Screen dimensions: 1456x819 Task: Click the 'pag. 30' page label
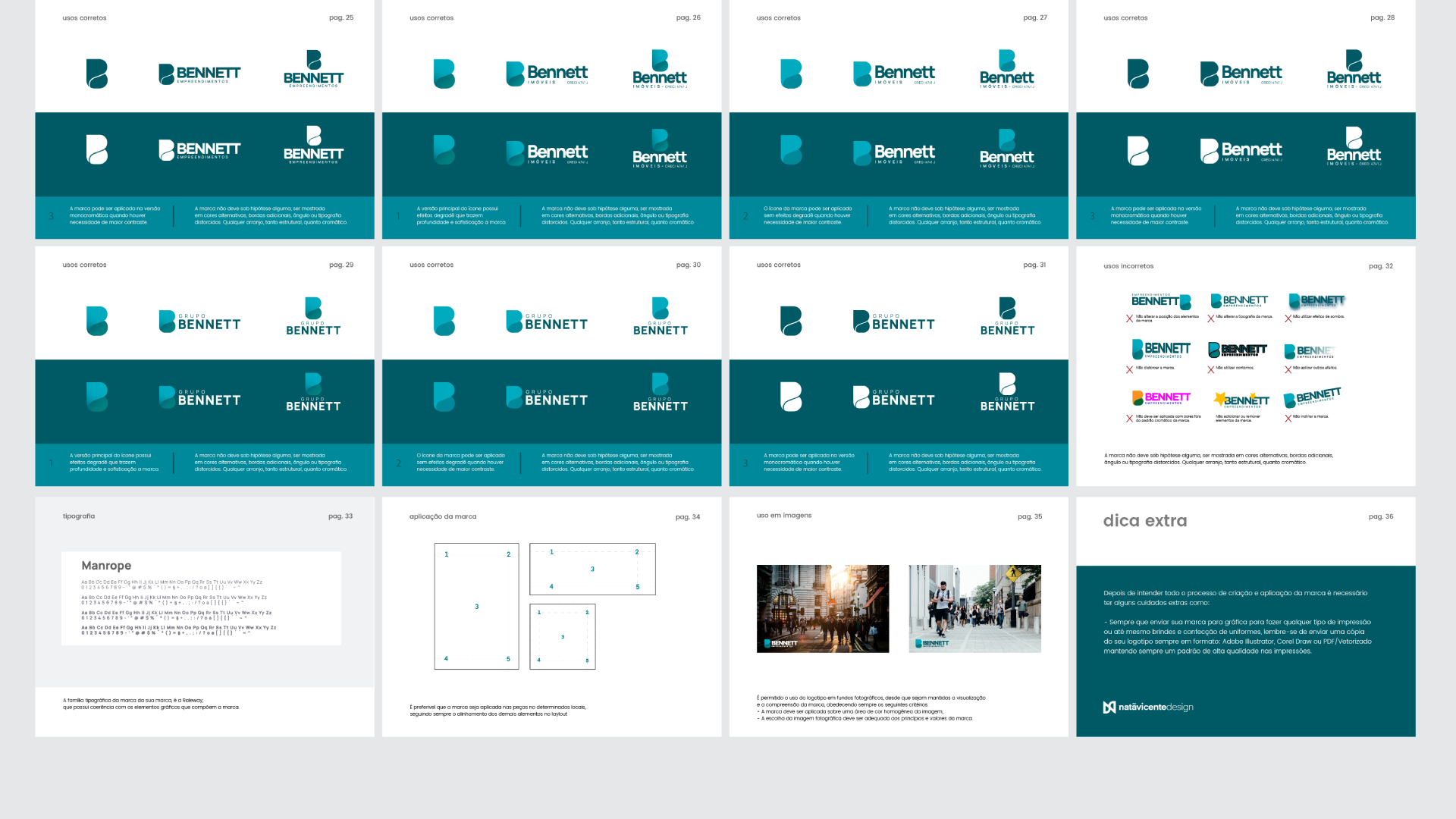click(688, 265)
